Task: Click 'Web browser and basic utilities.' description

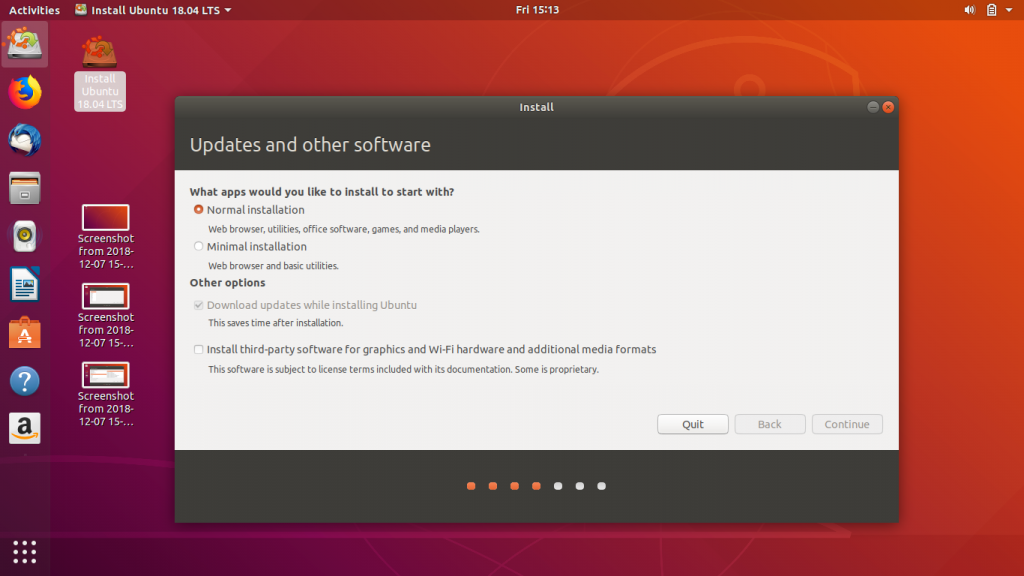Action: (x=273, y=266)
